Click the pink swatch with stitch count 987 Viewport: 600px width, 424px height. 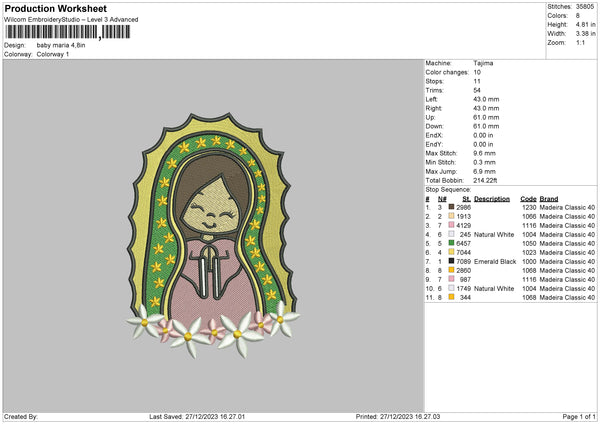(x=452, y=279)
